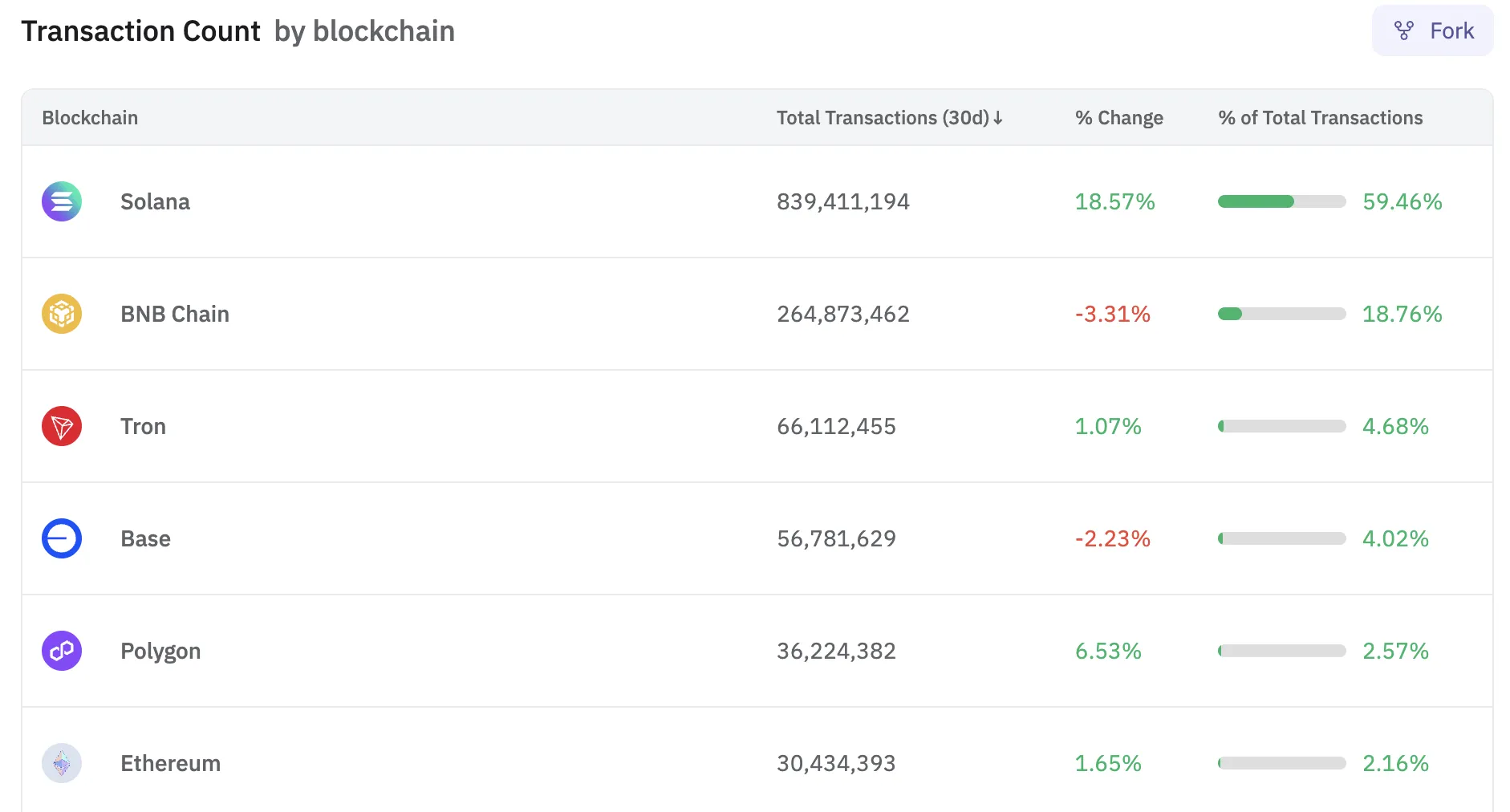
Task: Click the descending sort arrow next to Total Transactions
Action: (997, 117)
